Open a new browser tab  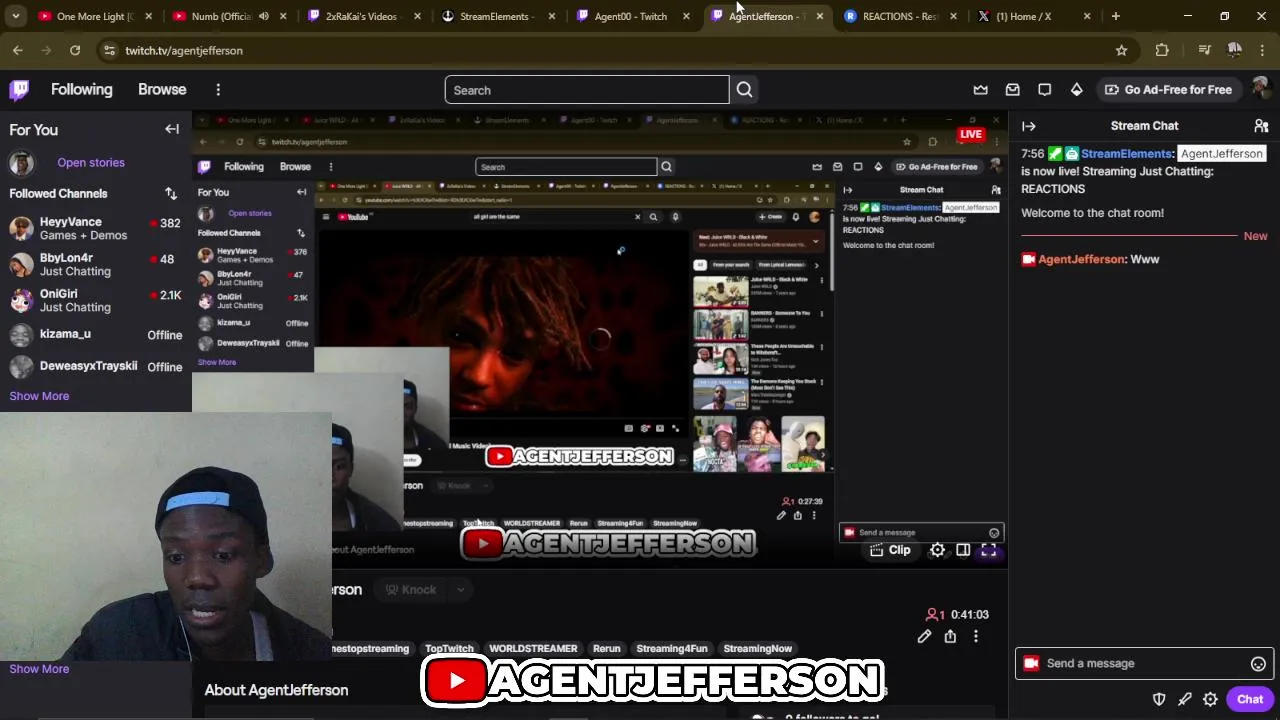click(1116, 16)
